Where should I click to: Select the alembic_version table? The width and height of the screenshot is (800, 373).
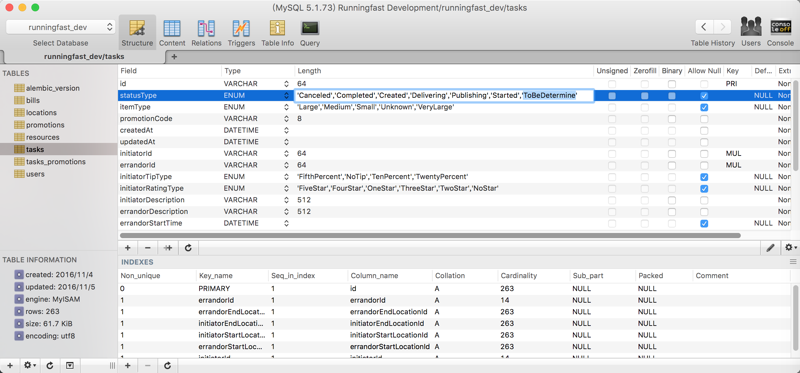(53, 88)
